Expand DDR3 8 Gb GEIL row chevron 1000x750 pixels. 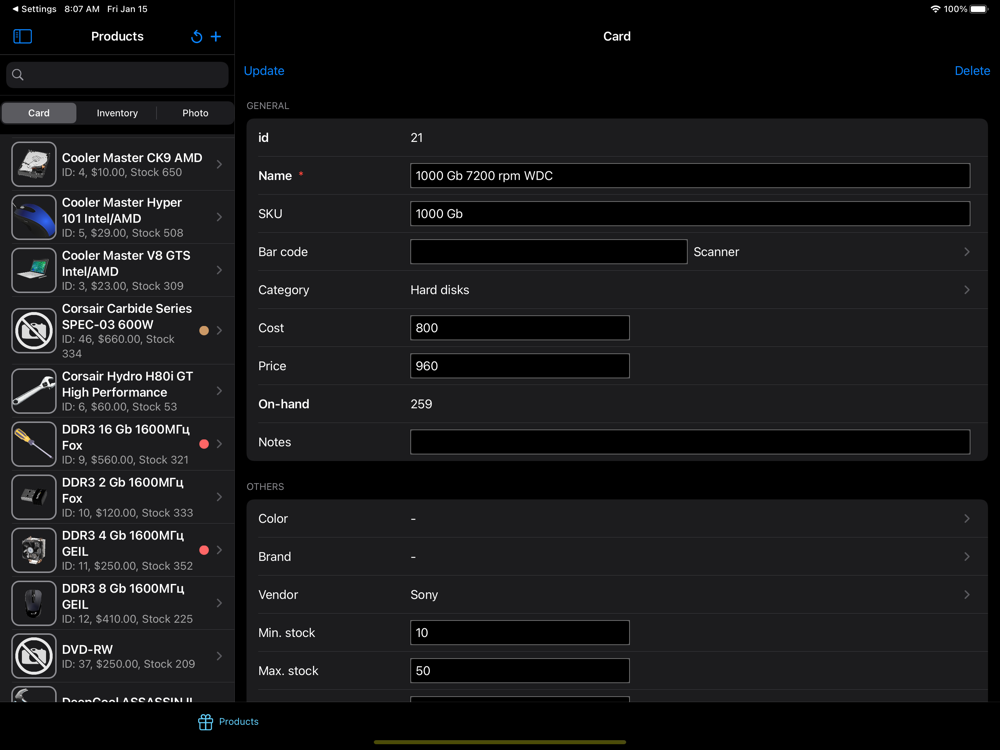[219, 603]
